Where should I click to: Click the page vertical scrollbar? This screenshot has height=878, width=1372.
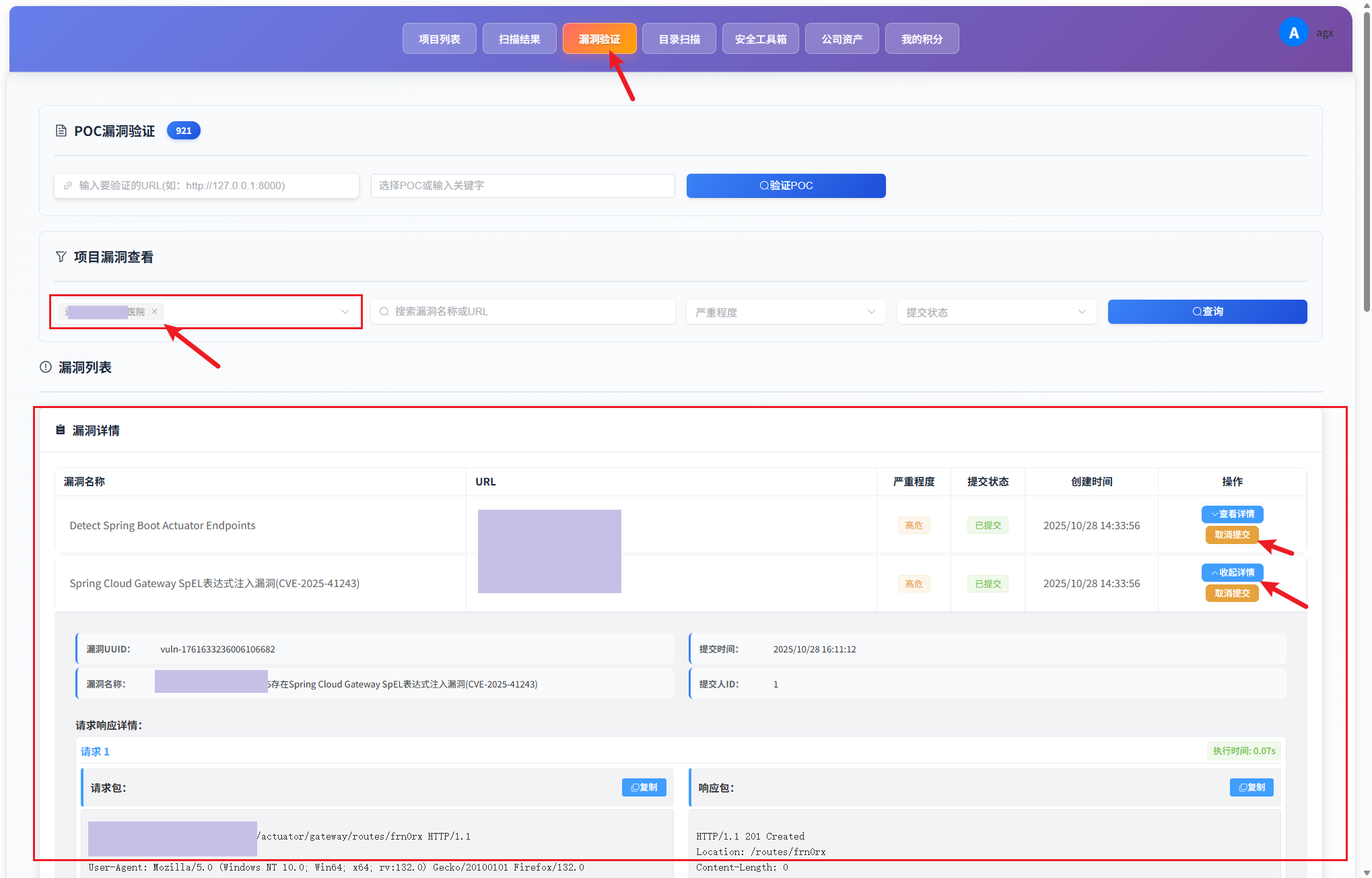point(1367,162)
